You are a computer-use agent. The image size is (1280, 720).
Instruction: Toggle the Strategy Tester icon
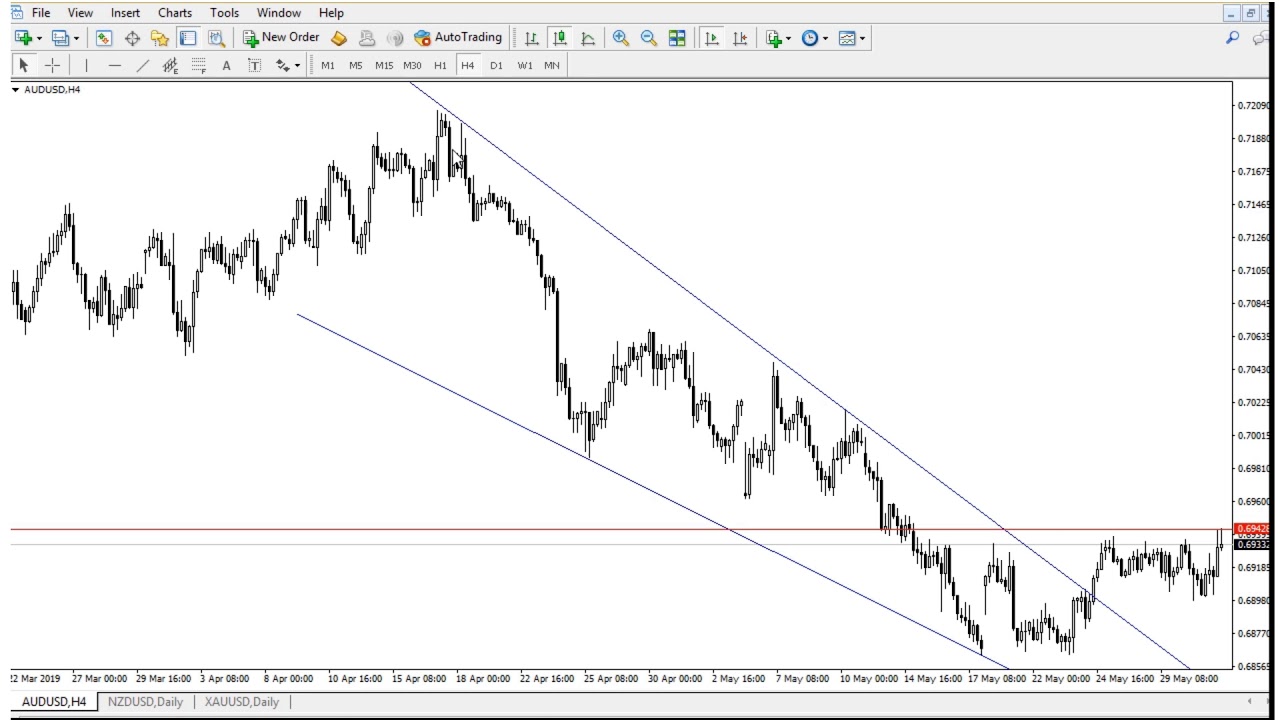[216, 38]
